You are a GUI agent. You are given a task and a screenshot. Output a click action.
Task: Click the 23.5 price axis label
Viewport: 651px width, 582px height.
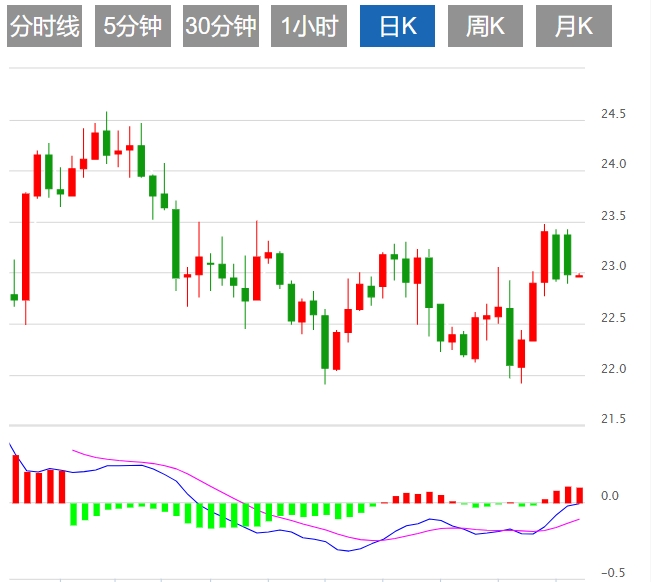pos(613,216)
